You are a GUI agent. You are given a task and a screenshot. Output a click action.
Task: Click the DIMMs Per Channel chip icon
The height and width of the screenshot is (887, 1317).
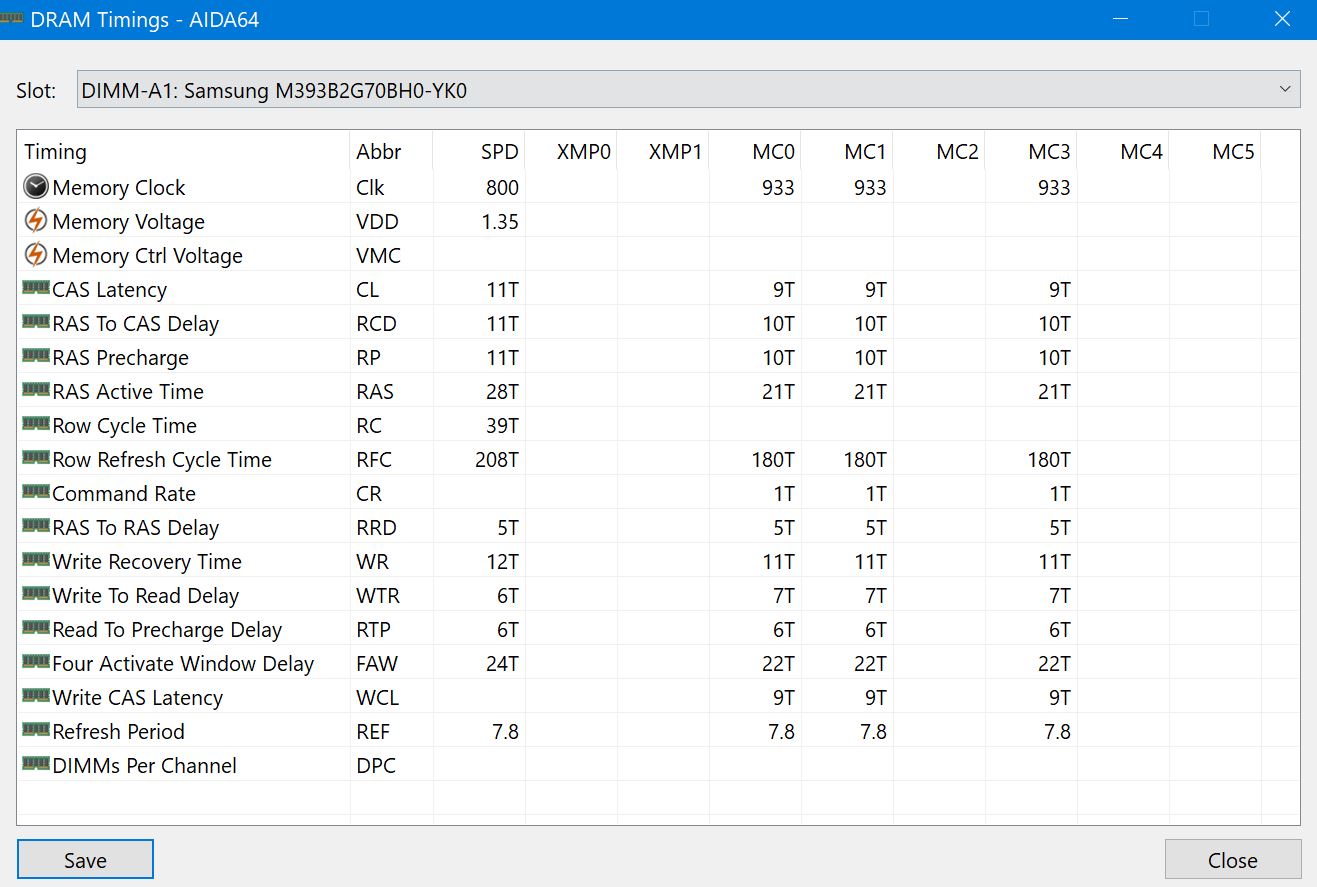(x=36, y=764)
